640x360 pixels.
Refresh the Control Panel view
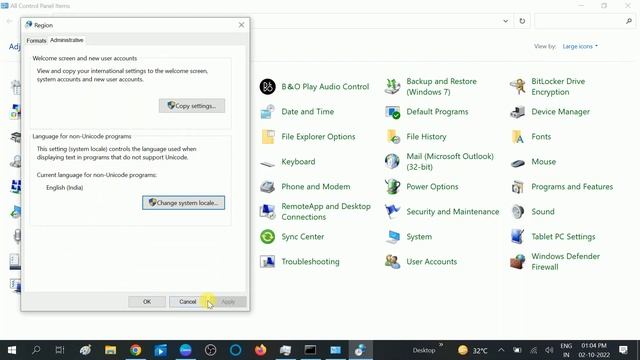(x=522, y=21)
